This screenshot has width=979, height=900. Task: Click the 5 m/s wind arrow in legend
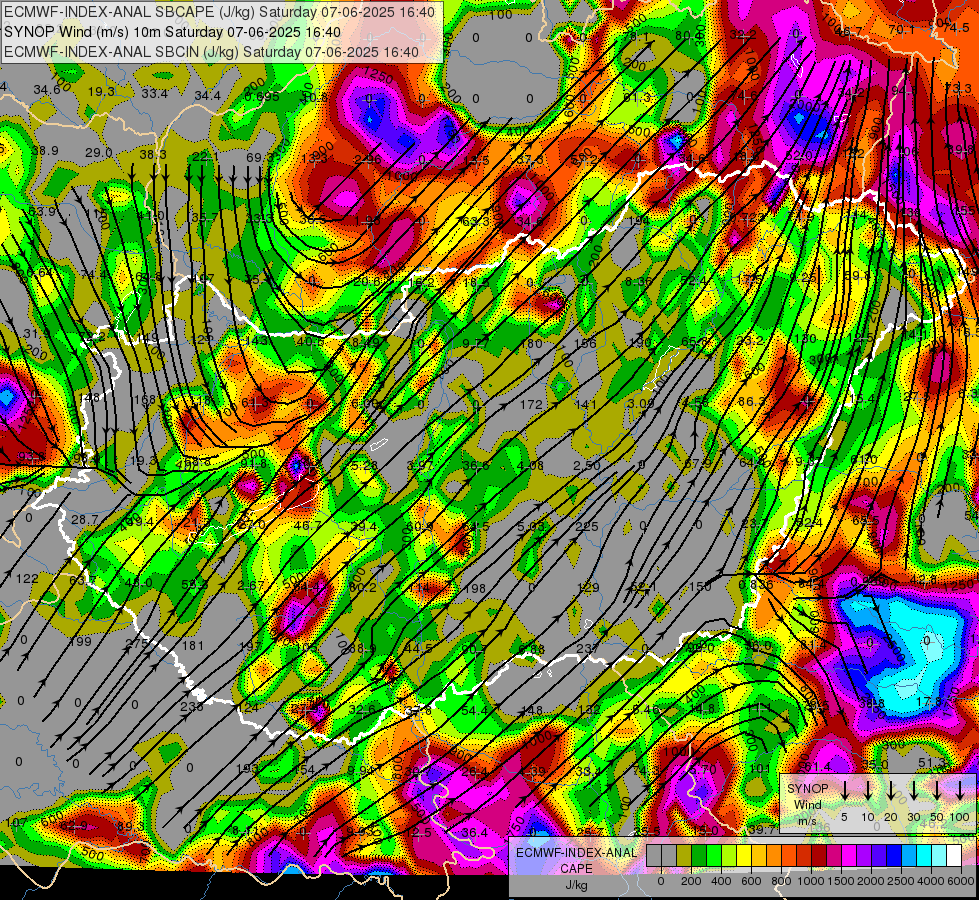845,791
